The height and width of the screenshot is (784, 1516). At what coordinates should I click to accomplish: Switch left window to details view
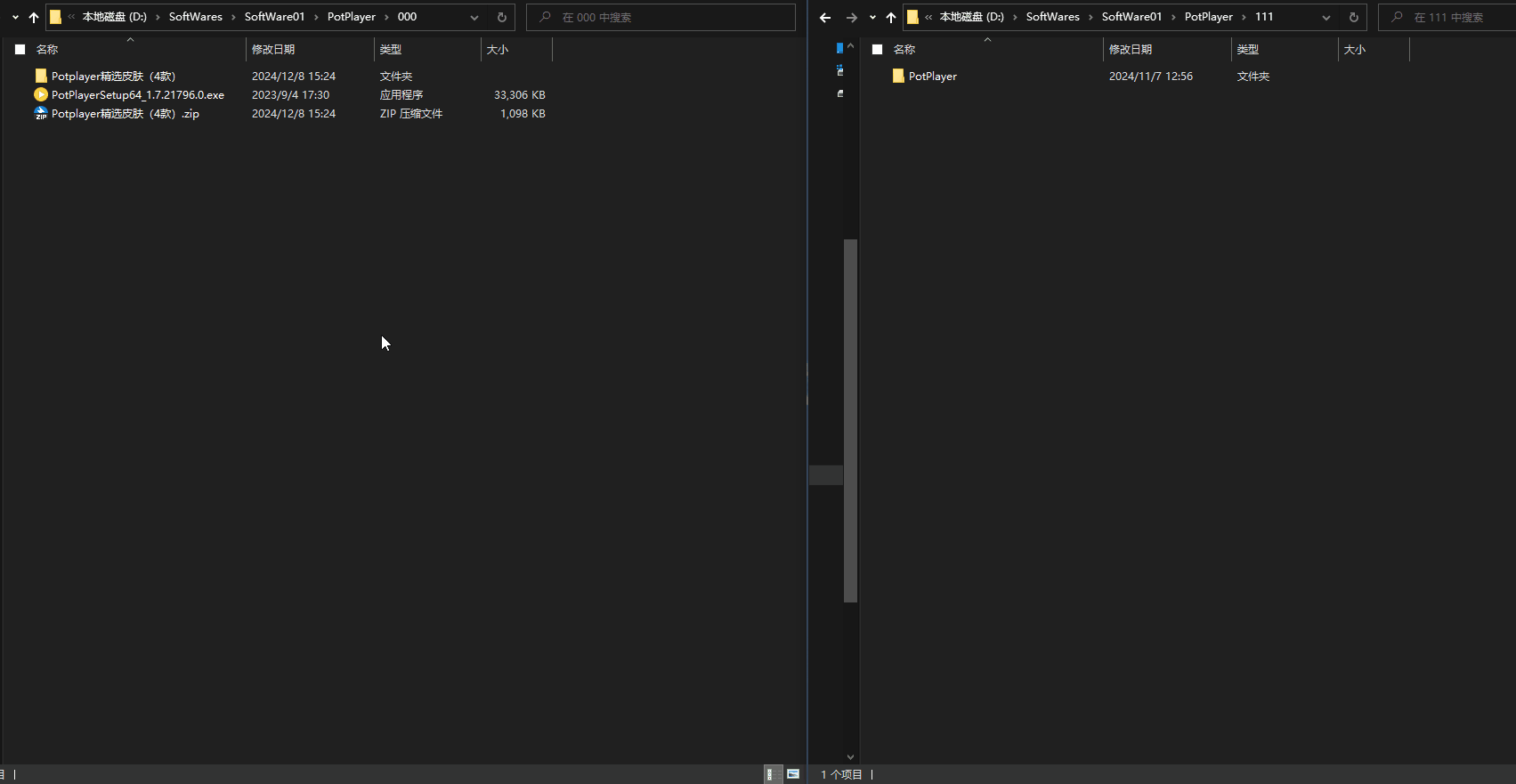[x=774, y=774]
